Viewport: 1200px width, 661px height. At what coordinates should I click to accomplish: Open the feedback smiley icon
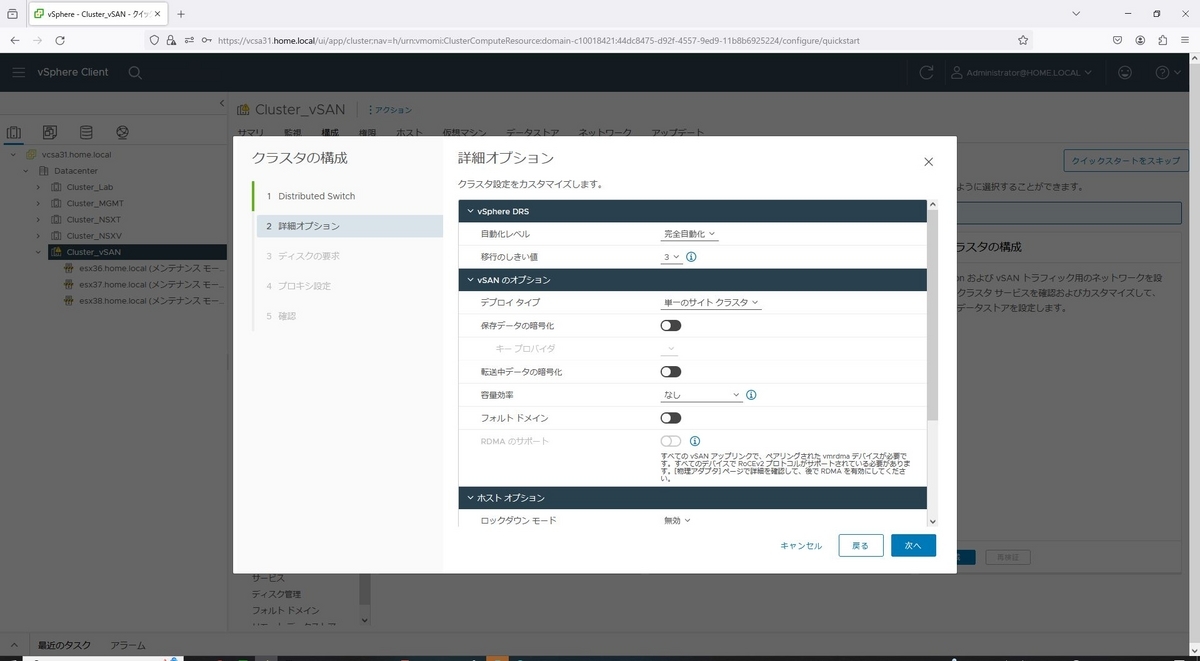click(1126, 72)
